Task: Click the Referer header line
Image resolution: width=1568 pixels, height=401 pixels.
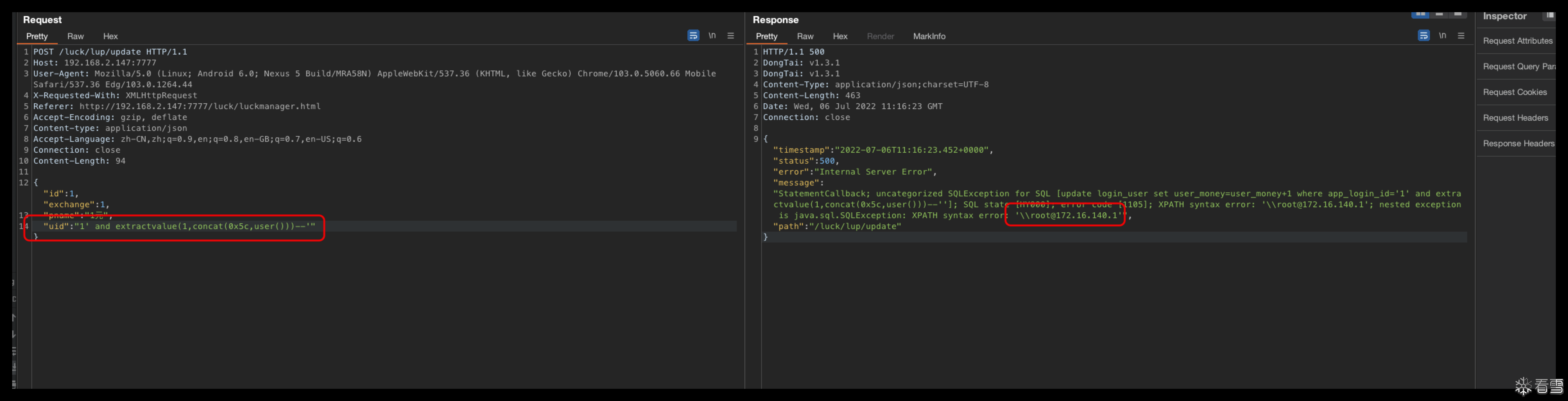Action: [177, 107]
